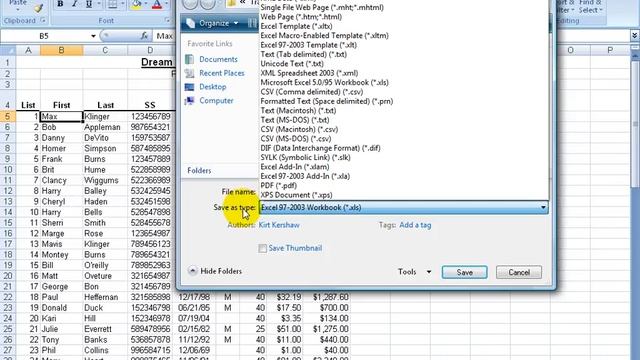Choose Excel Macro-Enabled Template file type
640x360 pixels.
[x=324, y=36]
